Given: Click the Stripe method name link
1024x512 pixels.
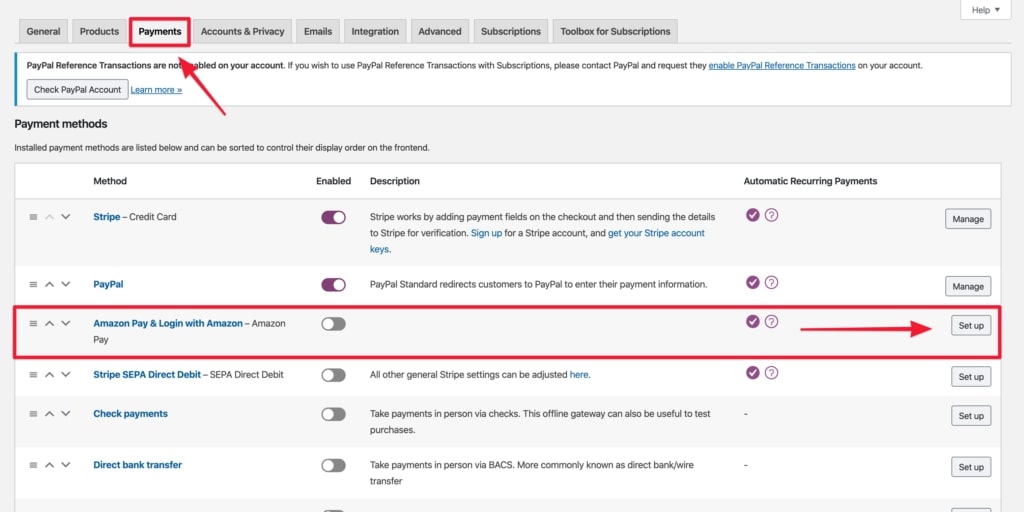Looking at the screenshot, I should [106, 217].
